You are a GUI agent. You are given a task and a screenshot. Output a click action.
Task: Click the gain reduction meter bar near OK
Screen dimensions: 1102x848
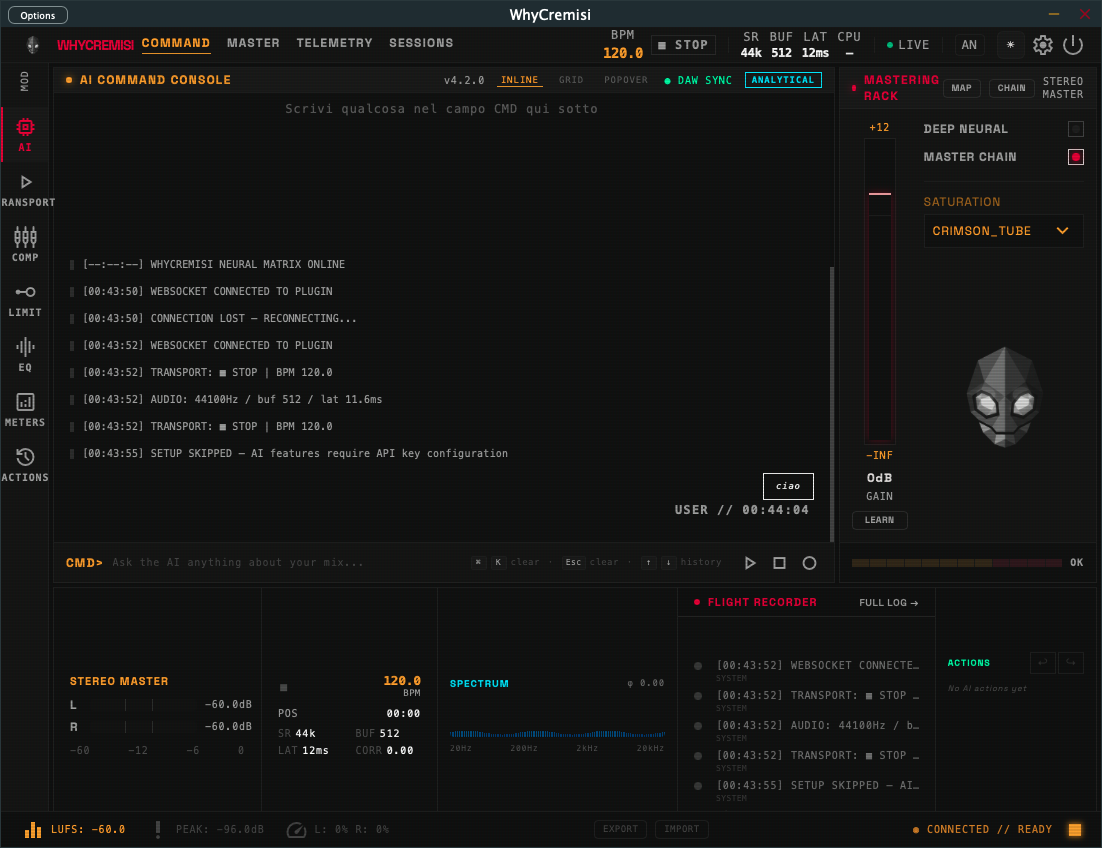point(957,563)
